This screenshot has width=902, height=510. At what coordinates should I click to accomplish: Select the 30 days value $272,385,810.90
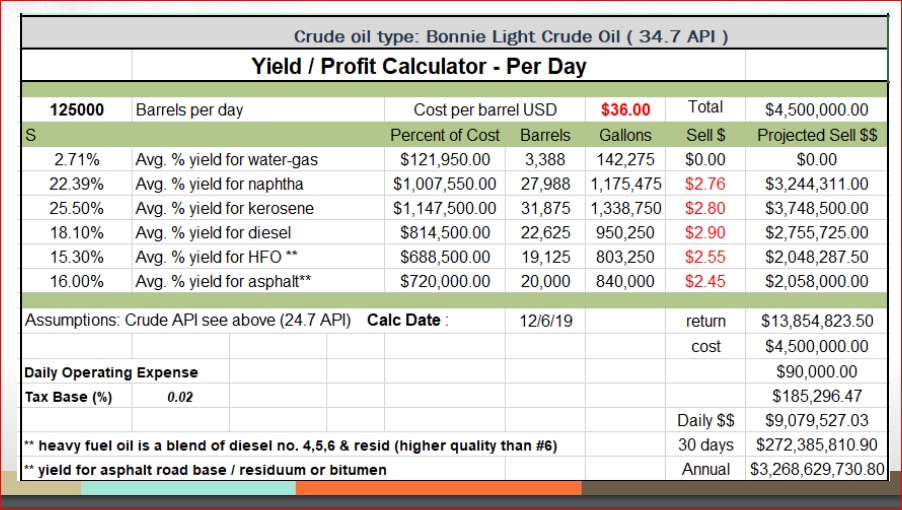(x=817, y=445)
